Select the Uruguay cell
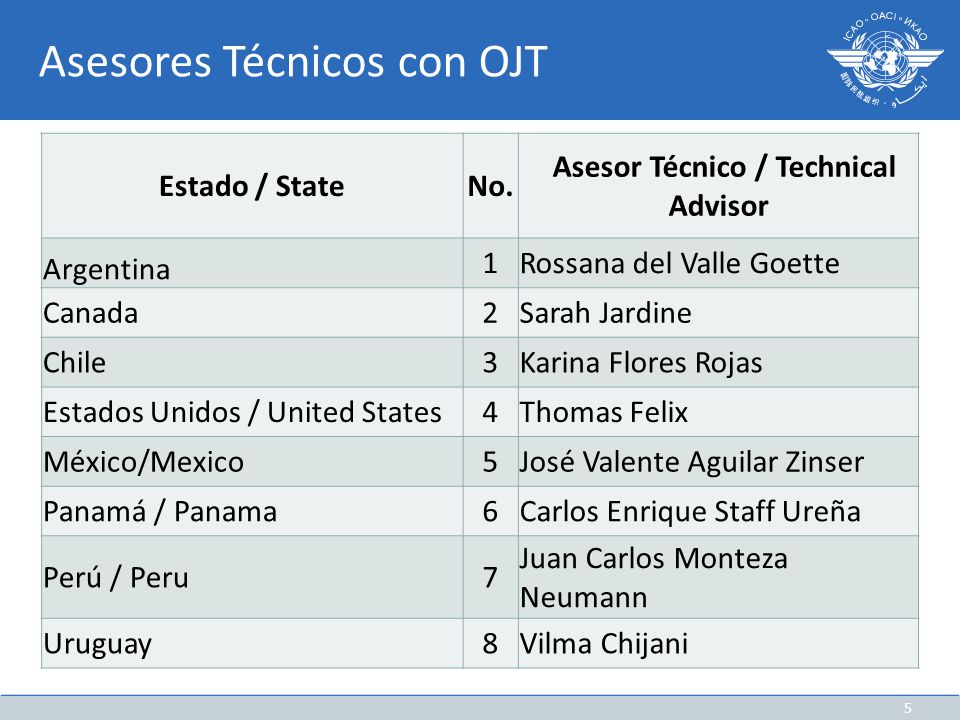The height and width of the screenshot is (720, 960). click(x=252, y=643)
